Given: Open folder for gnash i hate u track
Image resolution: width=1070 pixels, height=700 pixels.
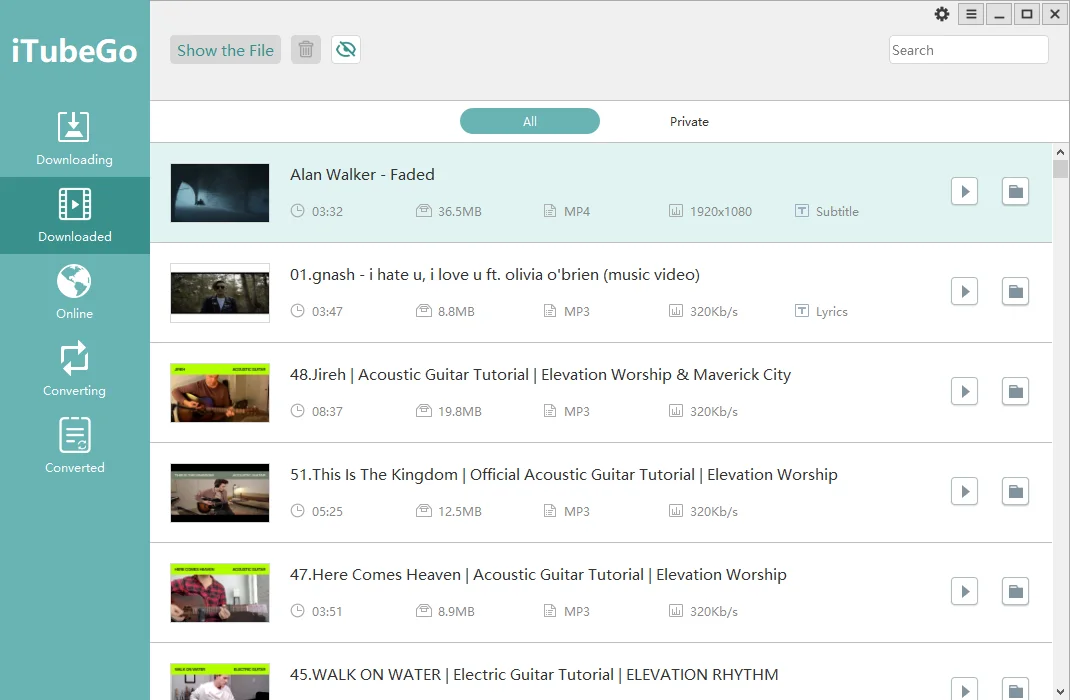Looking at the screenshot, I should pos(1015,291).
